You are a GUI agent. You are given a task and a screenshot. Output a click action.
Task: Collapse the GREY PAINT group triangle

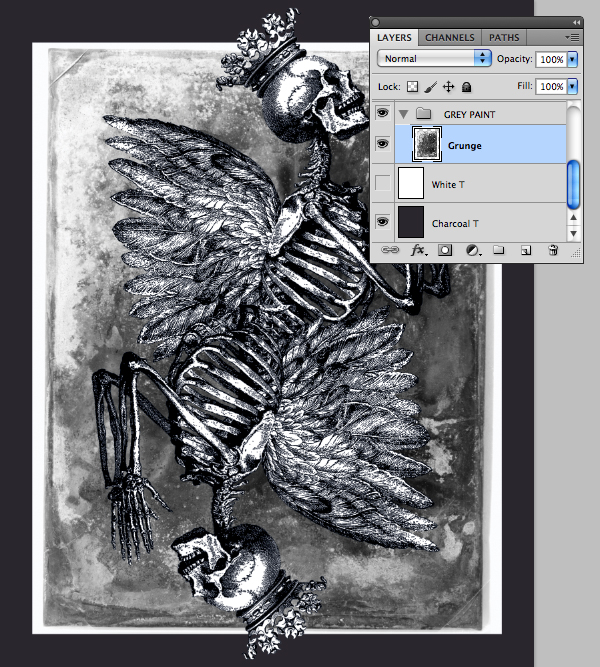403,114
